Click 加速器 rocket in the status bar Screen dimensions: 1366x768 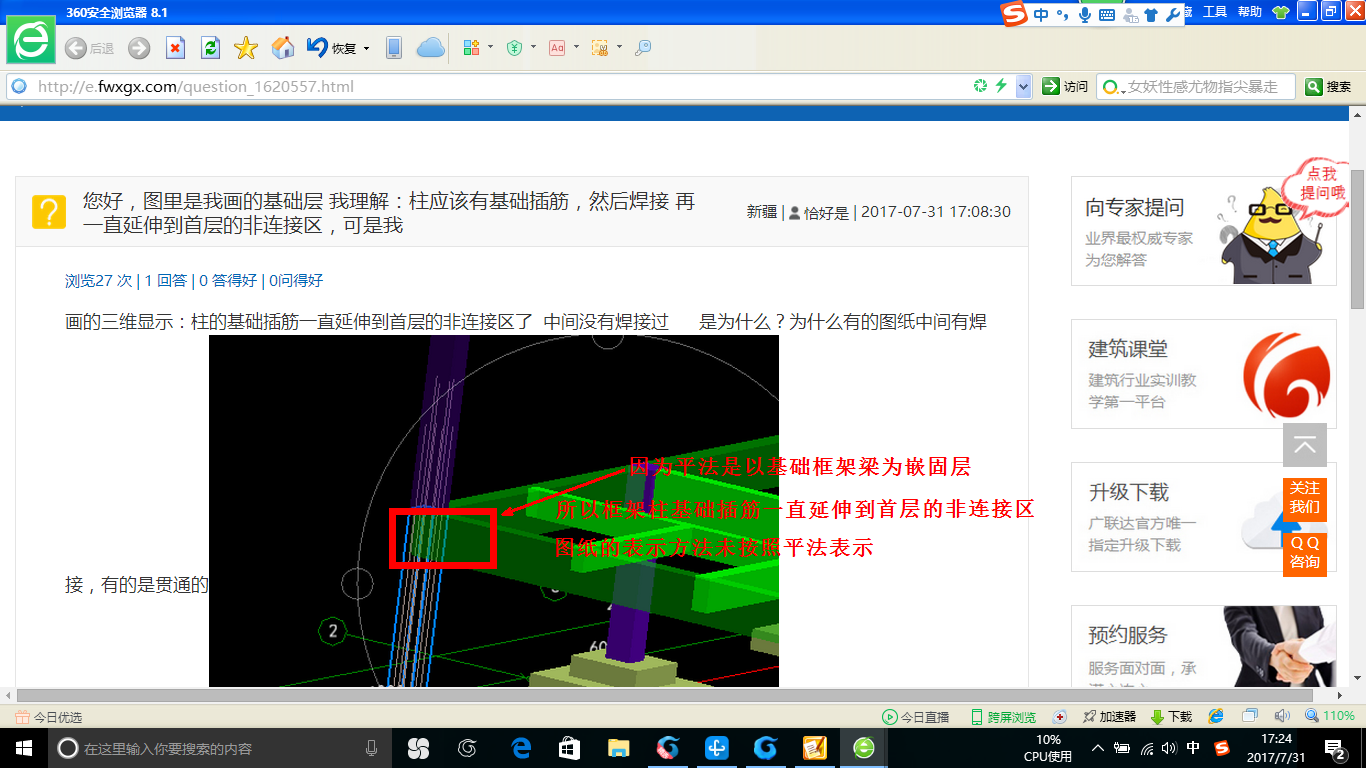click(x=1108, y=717)
